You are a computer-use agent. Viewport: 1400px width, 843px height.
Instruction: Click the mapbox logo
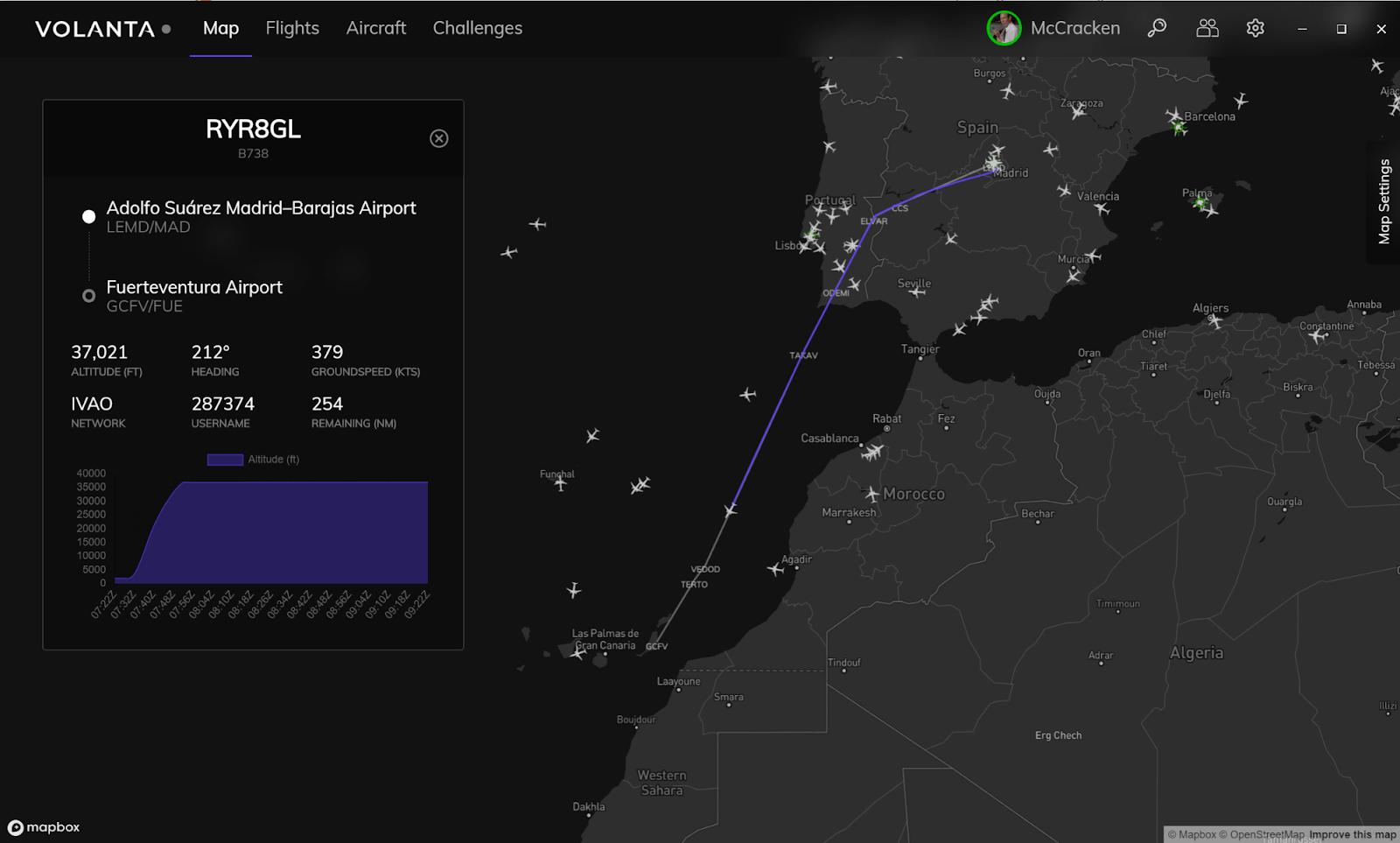pos(44,827)
